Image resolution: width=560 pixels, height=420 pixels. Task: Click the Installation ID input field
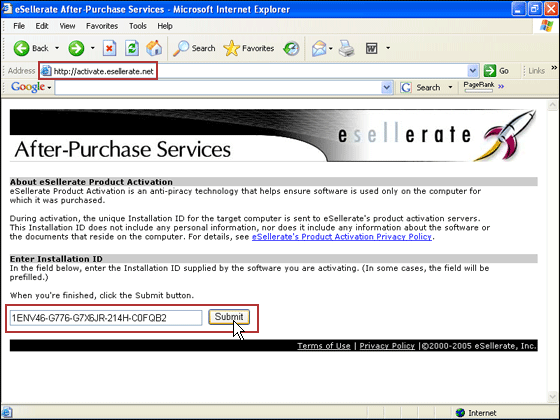[106, 318]
